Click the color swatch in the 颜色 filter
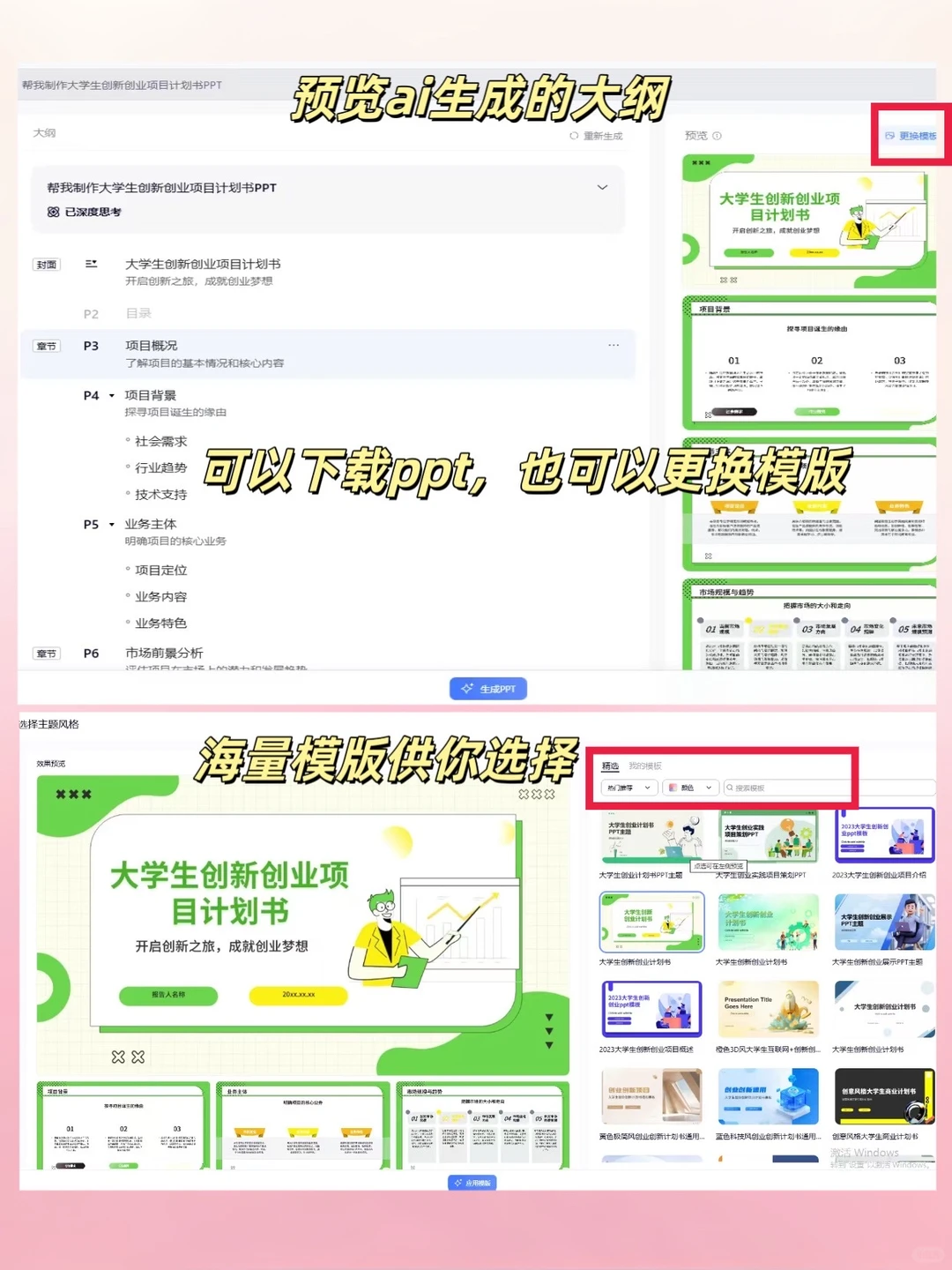The image size is (952, 1270). (x=673, y=787)
